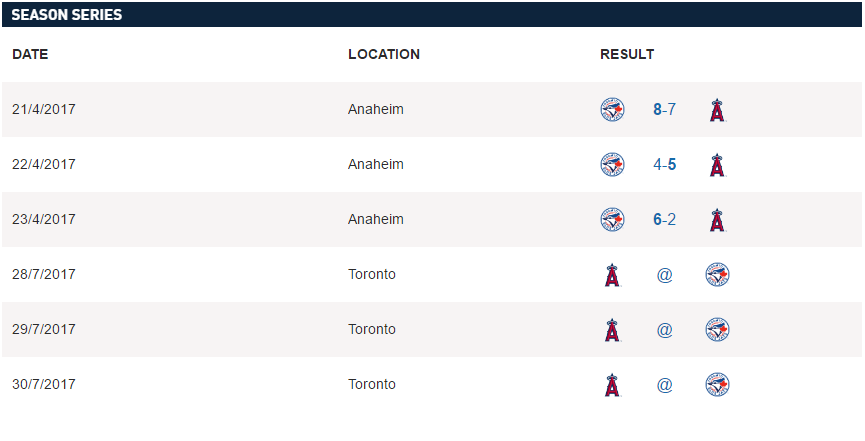This screenshot has height=441, width=865.
Task: Click the Location column header
Action: 383,55
